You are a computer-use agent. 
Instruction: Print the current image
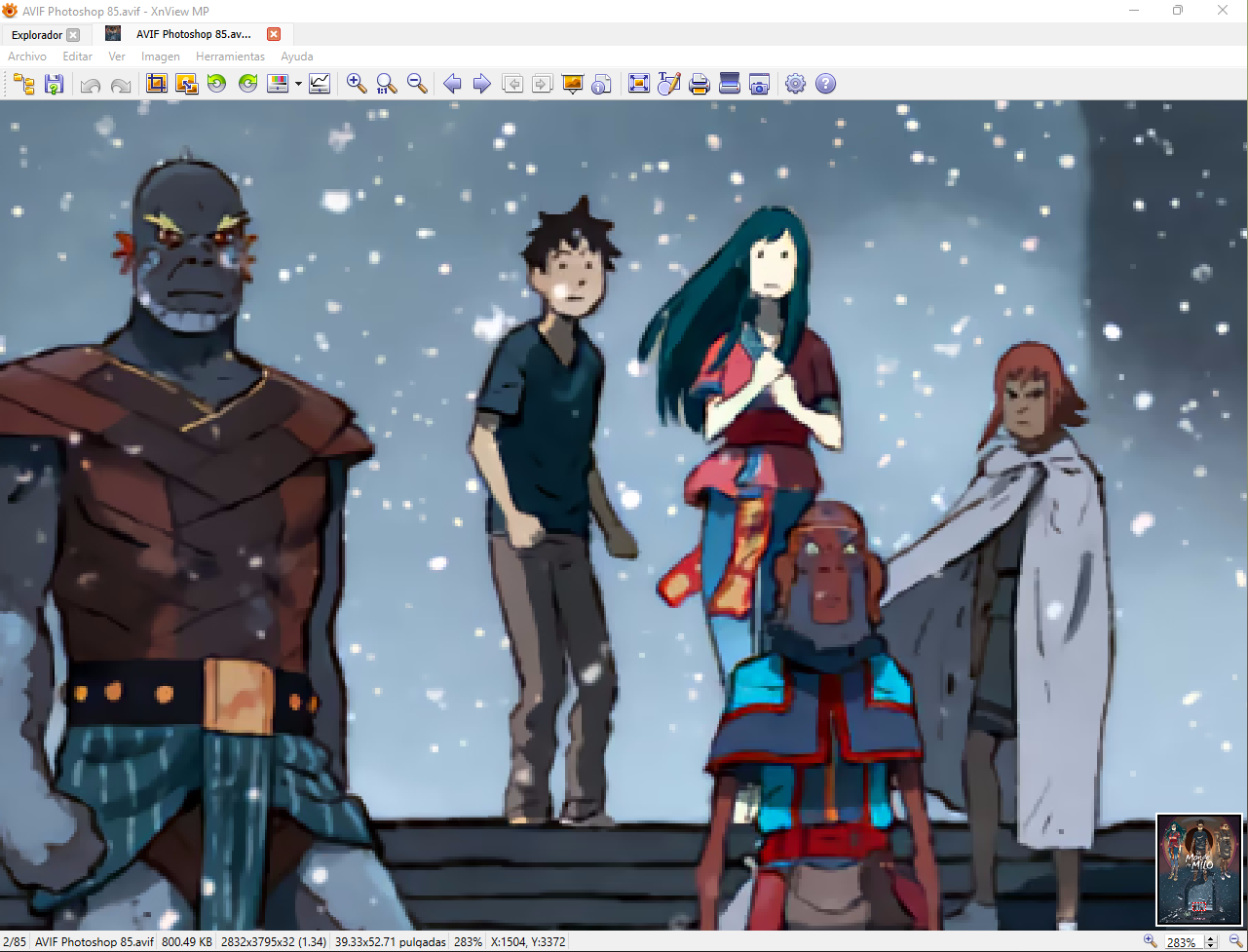pos(699,84)
